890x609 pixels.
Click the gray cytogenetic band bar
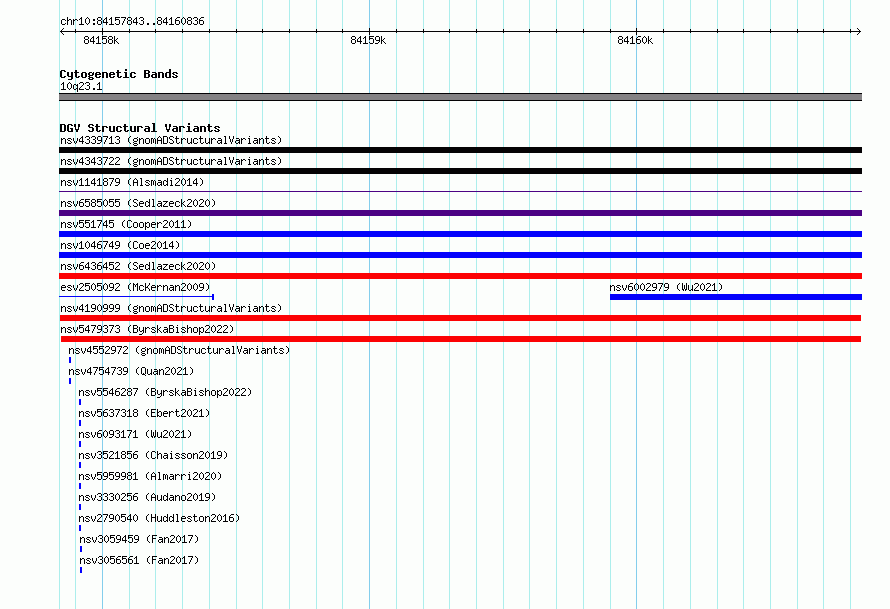point(460,97)
